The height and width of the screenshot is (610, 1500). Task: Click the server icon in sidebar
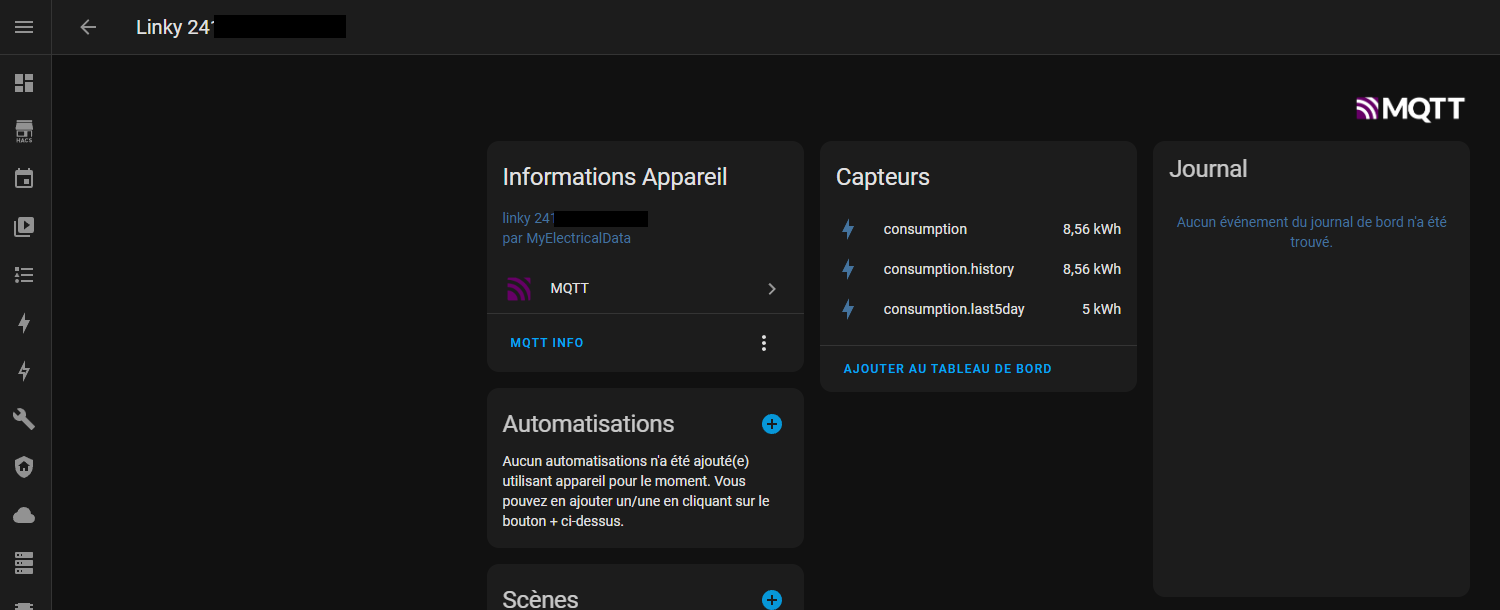pyautogui.click(x=24, y=563)
